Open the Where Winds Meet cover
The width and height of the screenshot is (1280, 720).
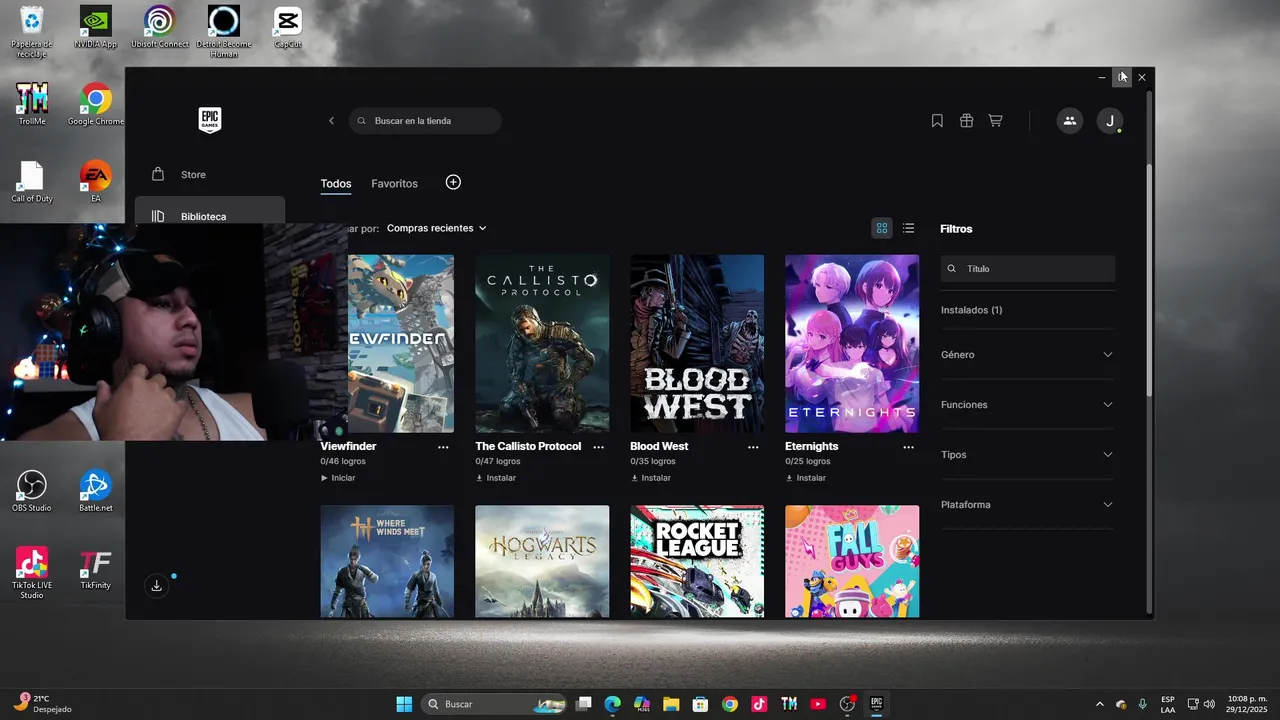coord(387,561)
